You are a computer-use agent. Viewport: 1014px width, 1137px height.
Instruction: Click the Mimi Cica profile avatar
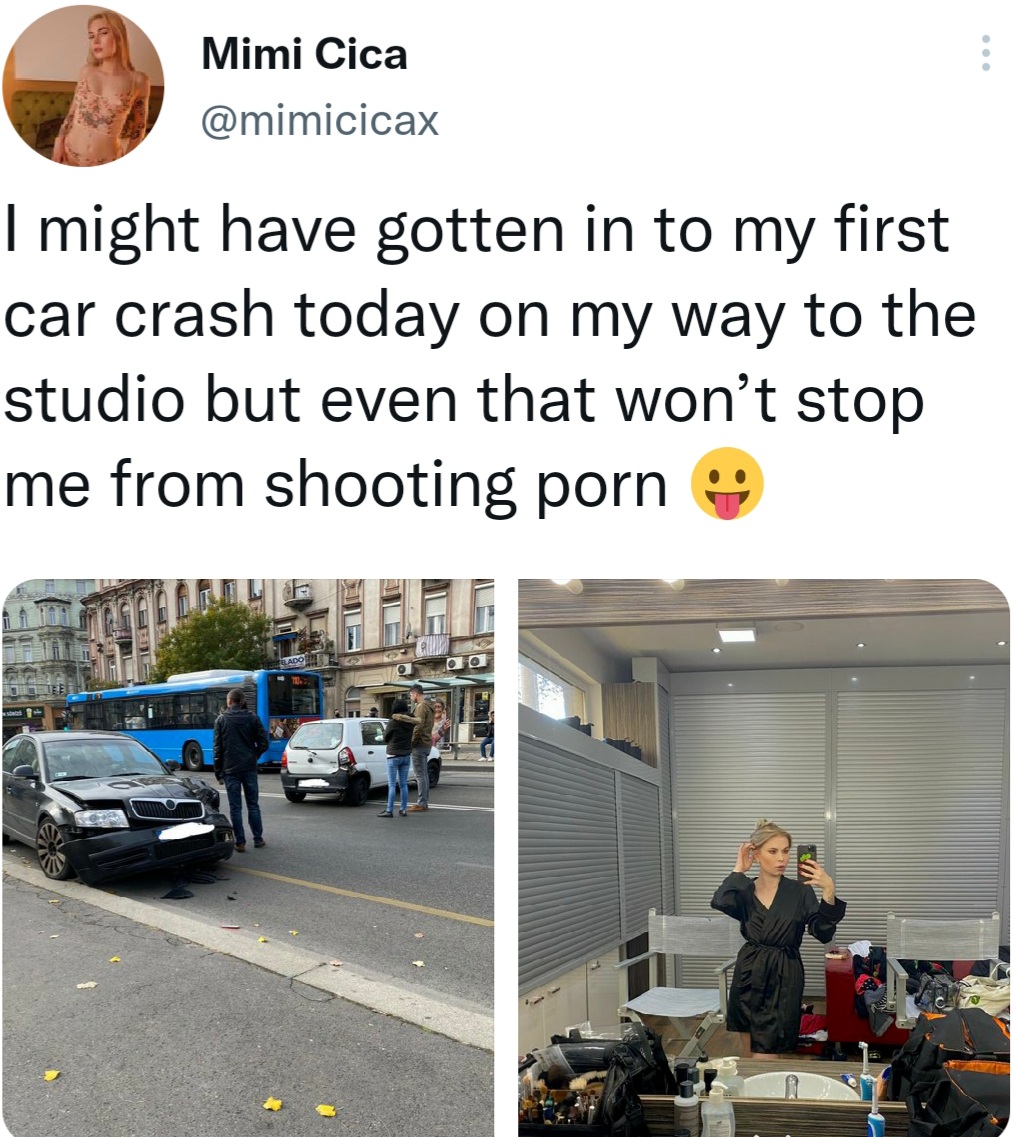83,85
